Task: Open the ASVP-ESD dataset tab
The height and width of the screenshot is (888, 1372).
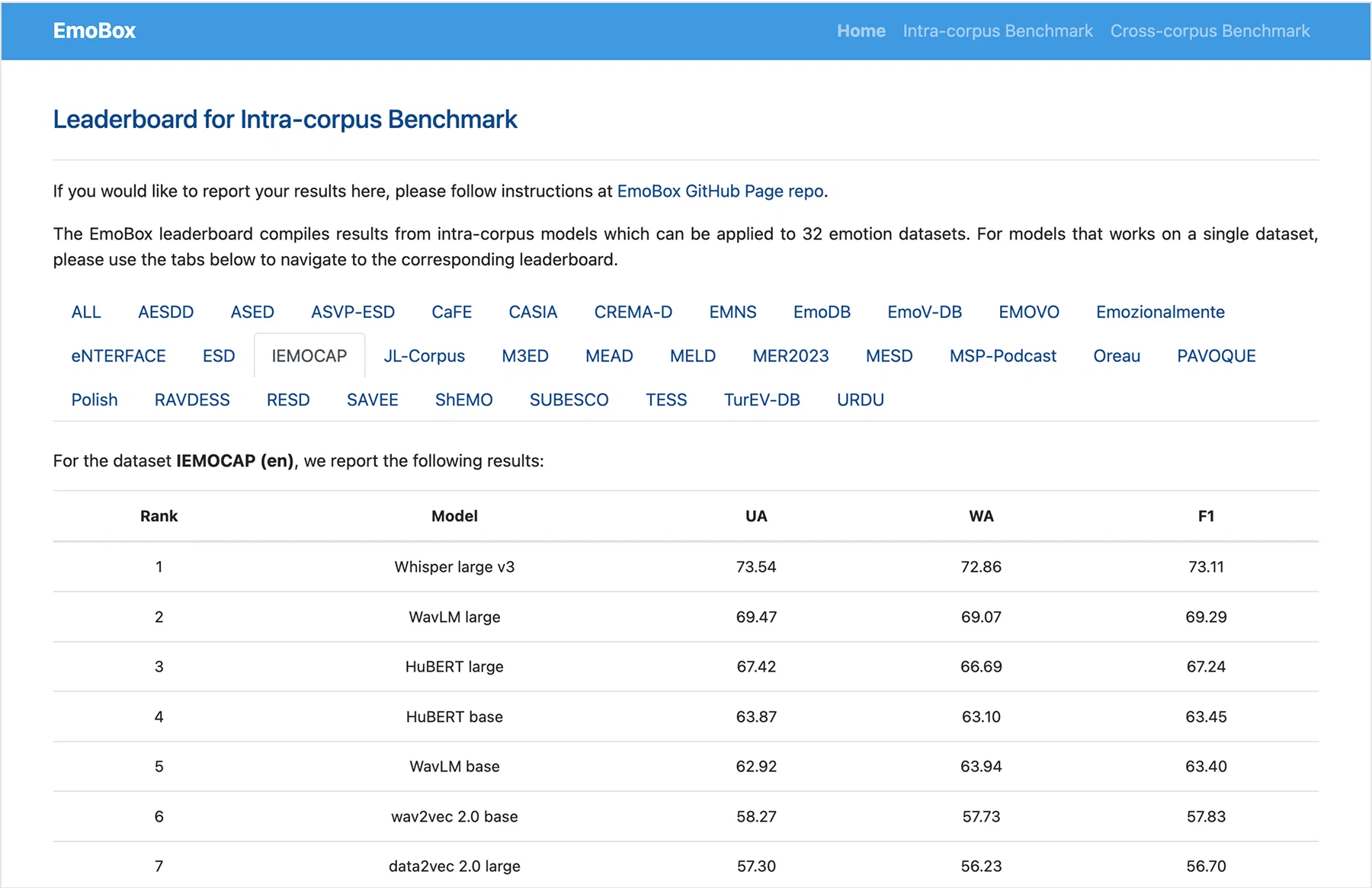Action: [353, 312]
